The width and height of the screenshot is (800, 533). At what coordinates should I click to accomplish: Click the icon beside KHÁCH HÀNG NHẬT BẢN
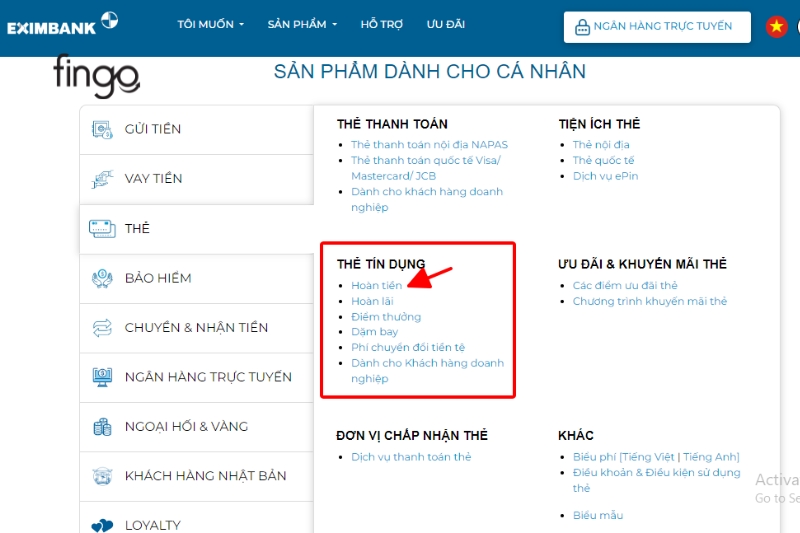pos(102,476)
